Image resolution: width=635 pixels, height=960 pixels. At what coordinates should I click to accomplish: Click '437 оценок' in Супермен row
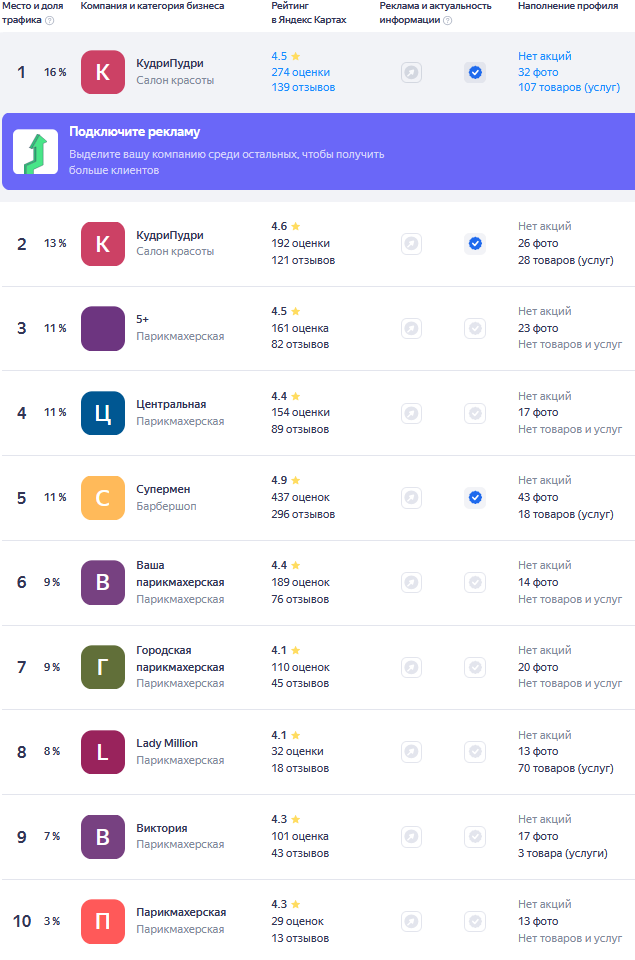pyautogui.click(x=301, y=498)
